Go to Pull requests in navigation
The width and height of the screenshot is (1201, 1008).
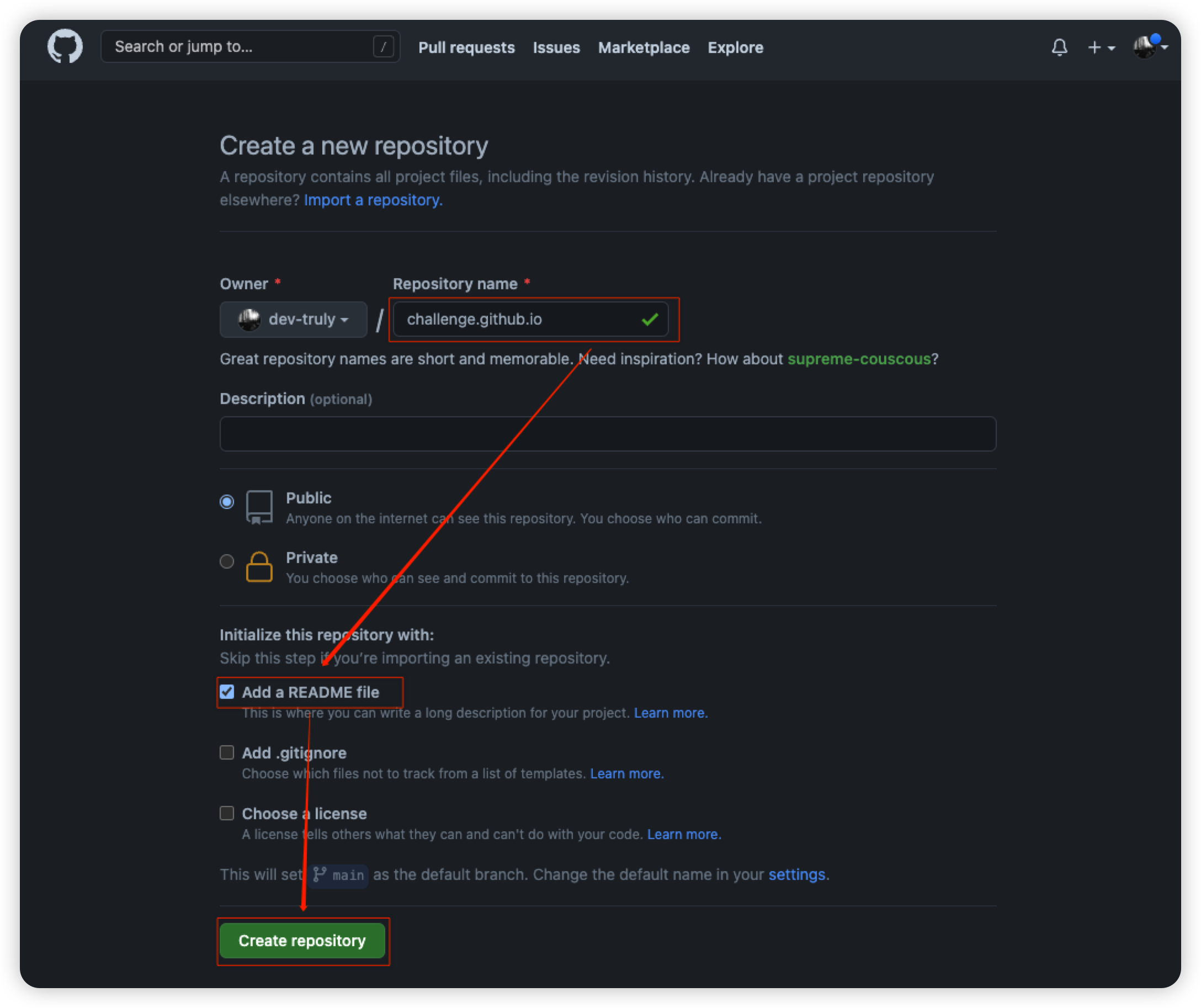pos(466,47)
